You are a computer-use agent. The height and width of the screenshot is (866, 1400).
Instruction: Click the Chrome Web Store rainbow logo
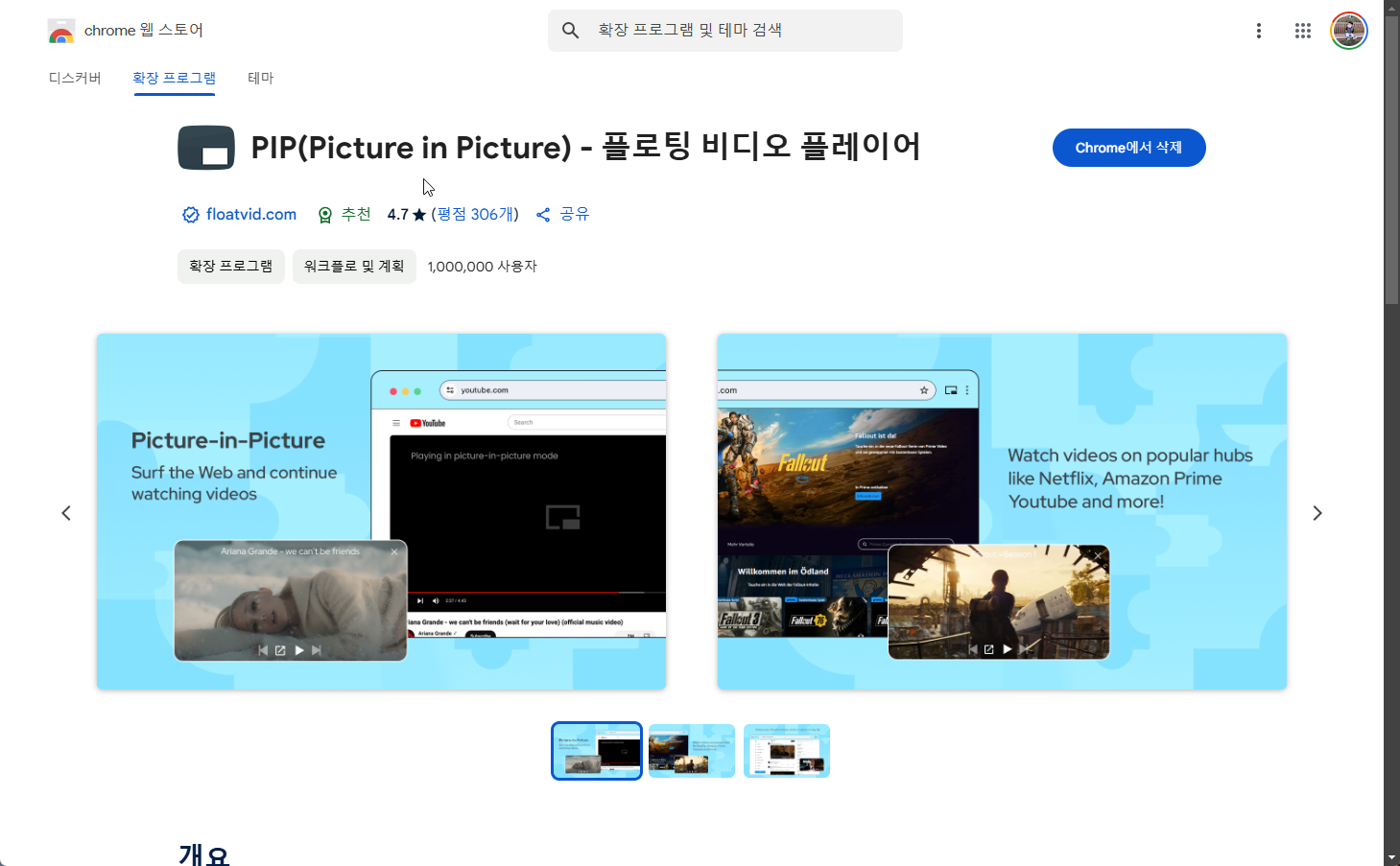(61, 30)
